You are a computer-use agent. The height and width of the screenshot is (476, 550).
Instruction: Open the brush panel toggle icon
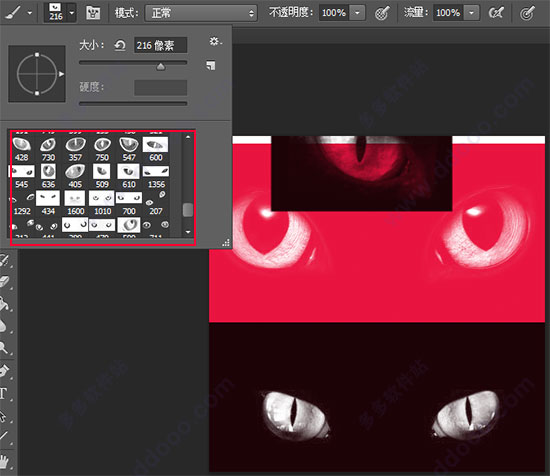tap(93, 13)
